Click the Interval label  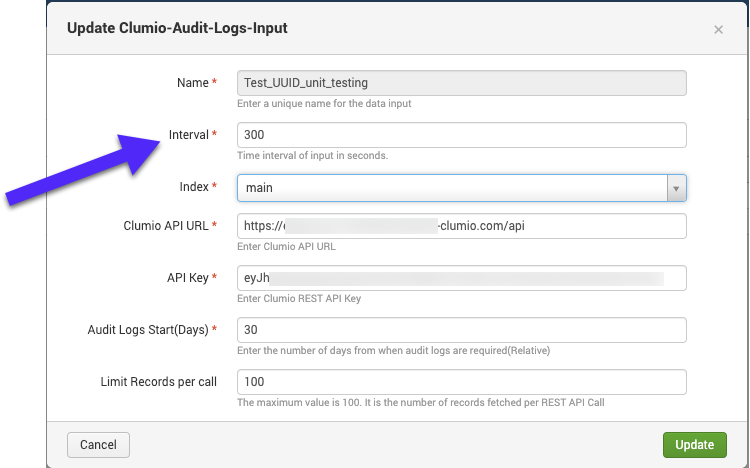[188, 135]
